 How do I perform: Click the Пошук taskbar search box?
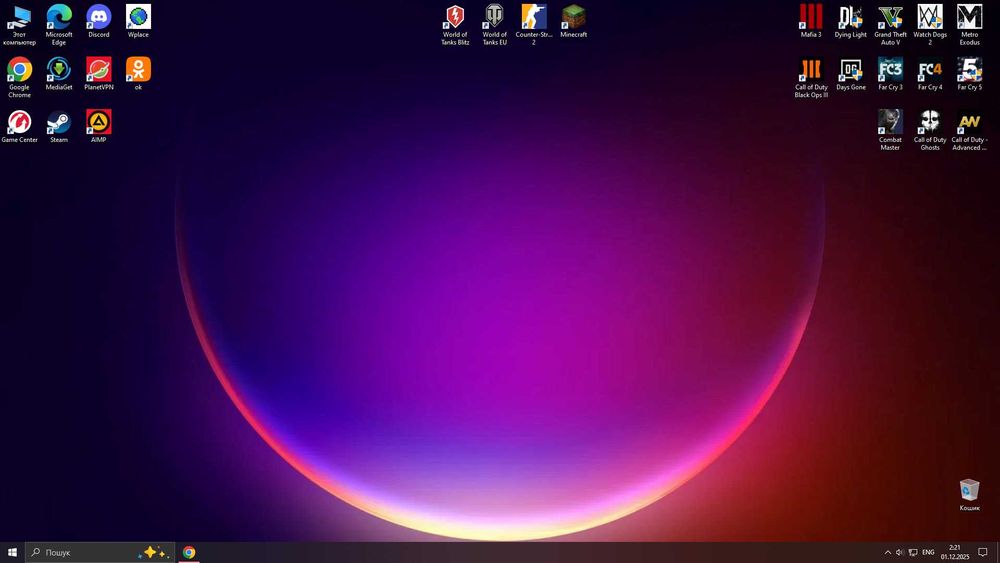[99, 552]
